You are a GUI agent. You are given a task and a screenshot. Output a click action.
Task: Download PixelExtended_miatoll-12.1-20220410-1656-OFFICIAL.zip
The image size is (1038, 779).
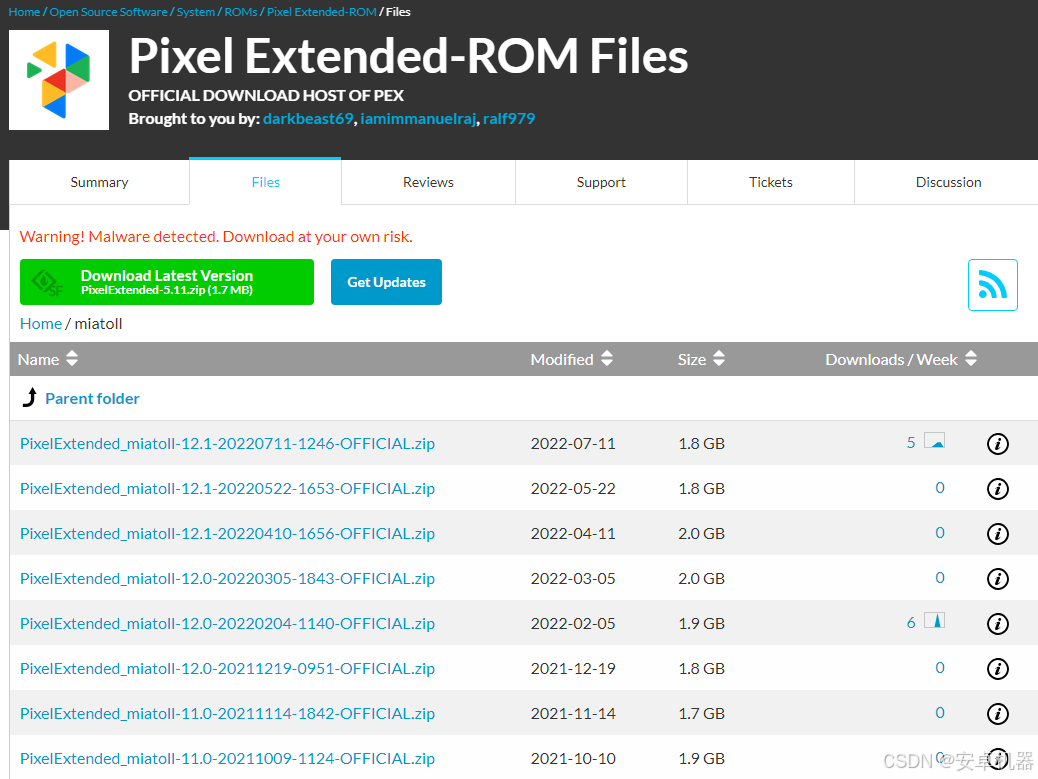pyautogui.click(x=227, y=533)
